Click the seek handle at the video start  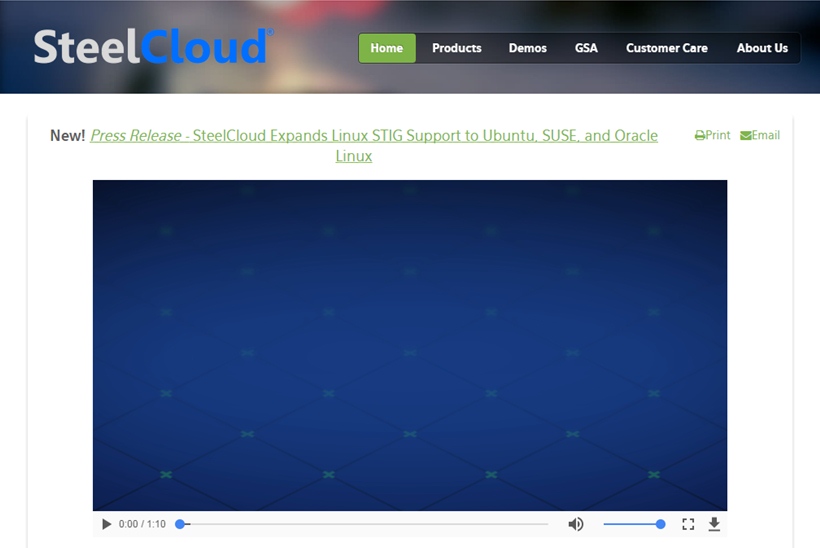click(x=181, y=524)
